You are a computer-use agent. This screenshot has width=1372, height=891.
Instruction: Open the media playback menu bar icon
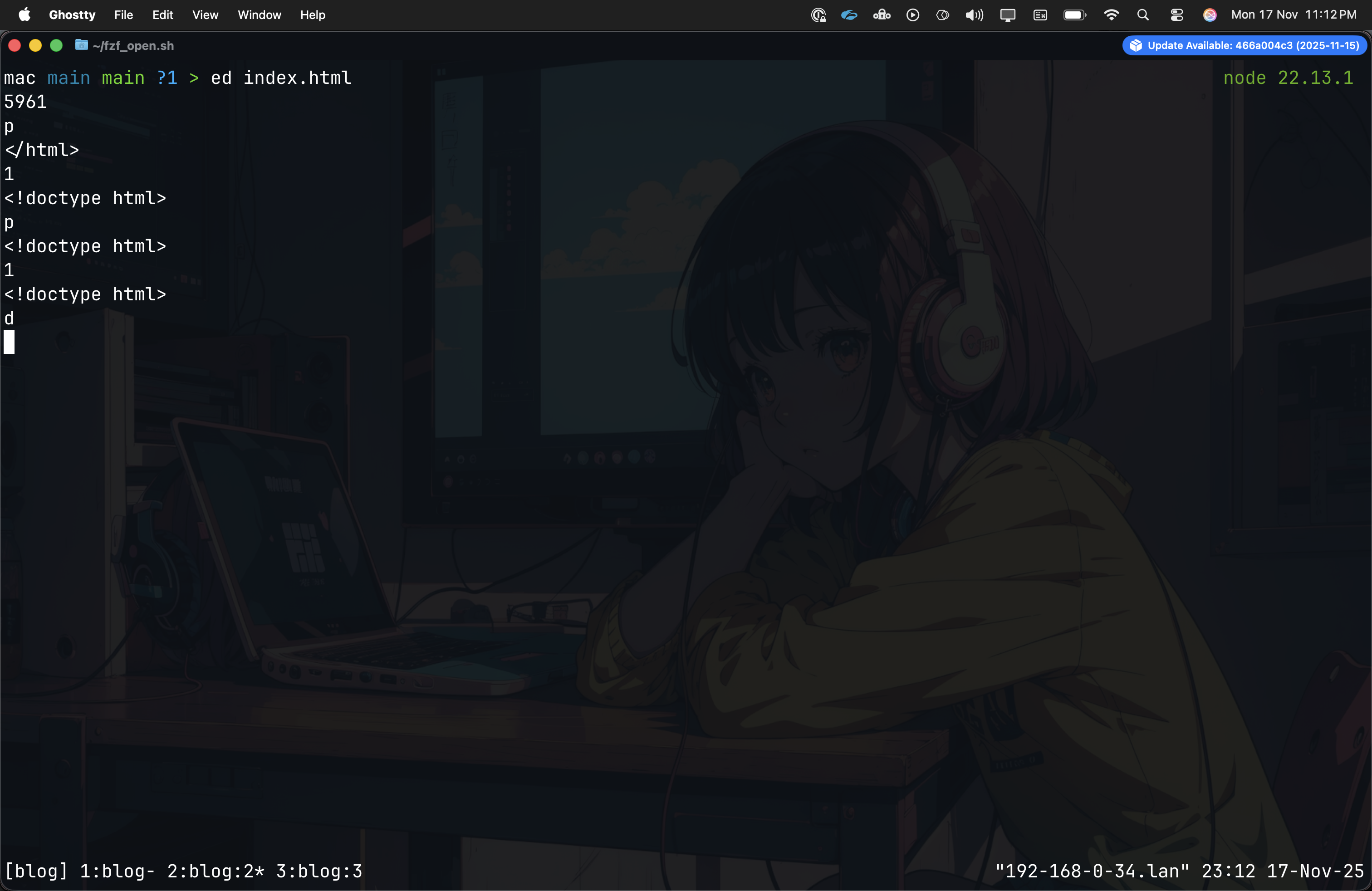tap(912, 15)
